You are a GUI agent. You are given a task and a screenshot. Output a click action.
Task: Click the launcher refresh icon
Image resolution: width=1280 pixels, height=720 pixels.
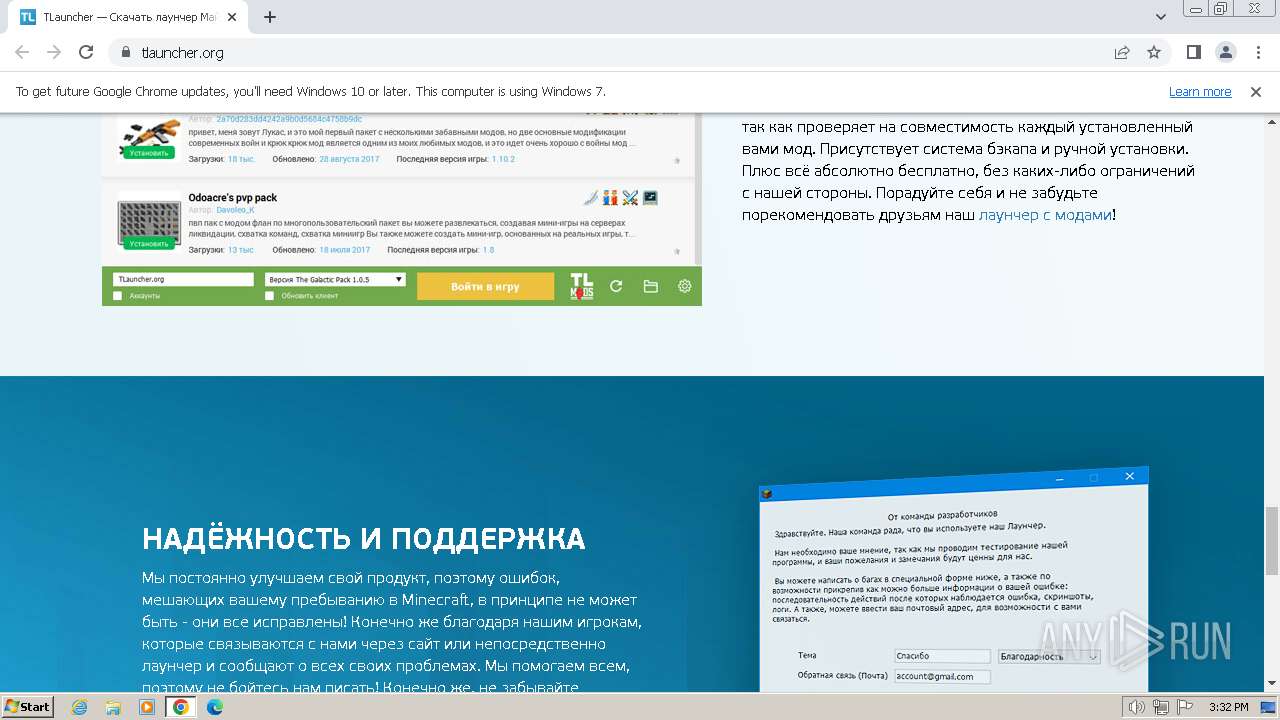coord(616,286)
